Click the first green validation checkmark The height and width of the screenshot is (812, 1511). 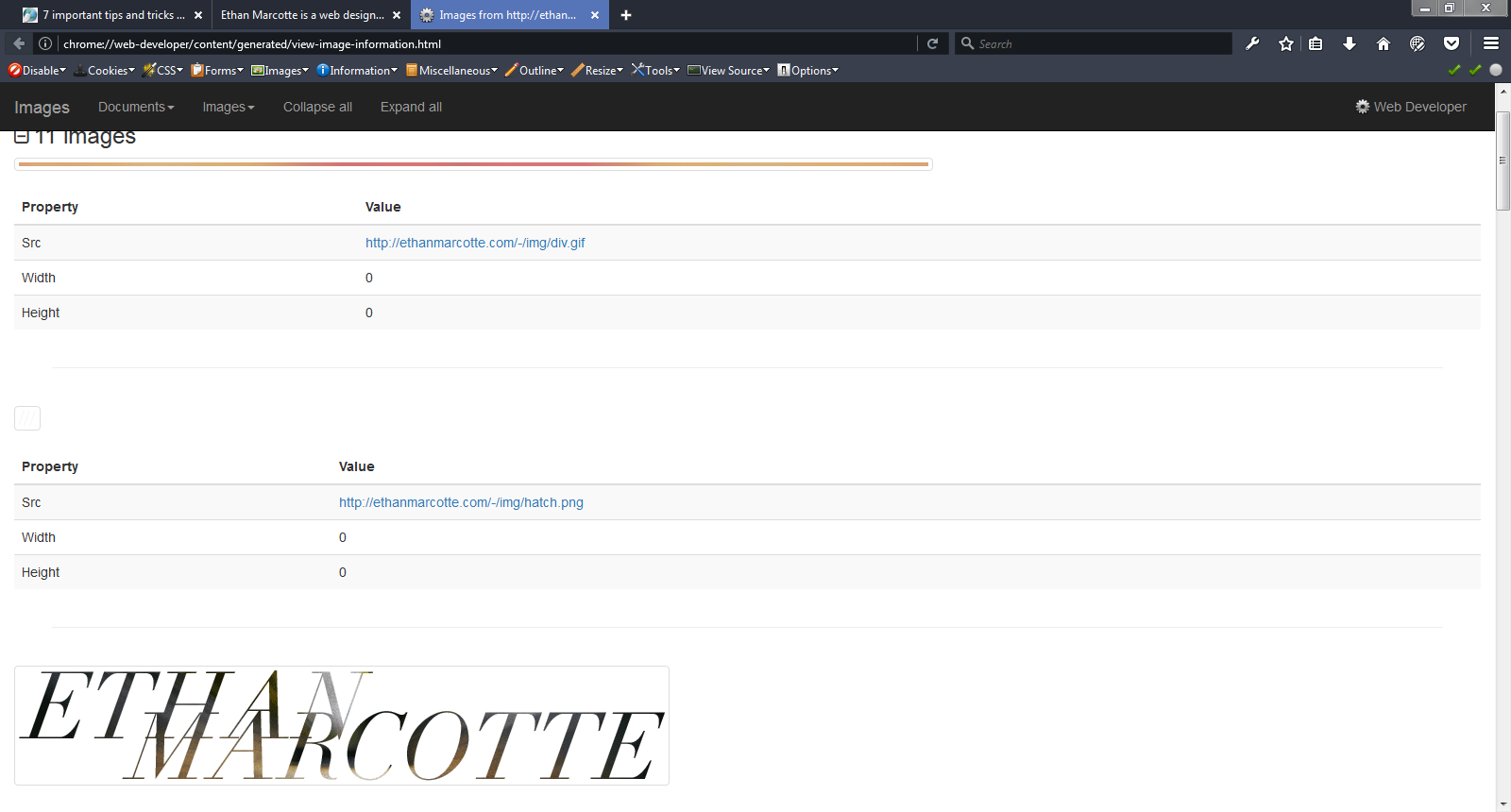(1454, 70)
